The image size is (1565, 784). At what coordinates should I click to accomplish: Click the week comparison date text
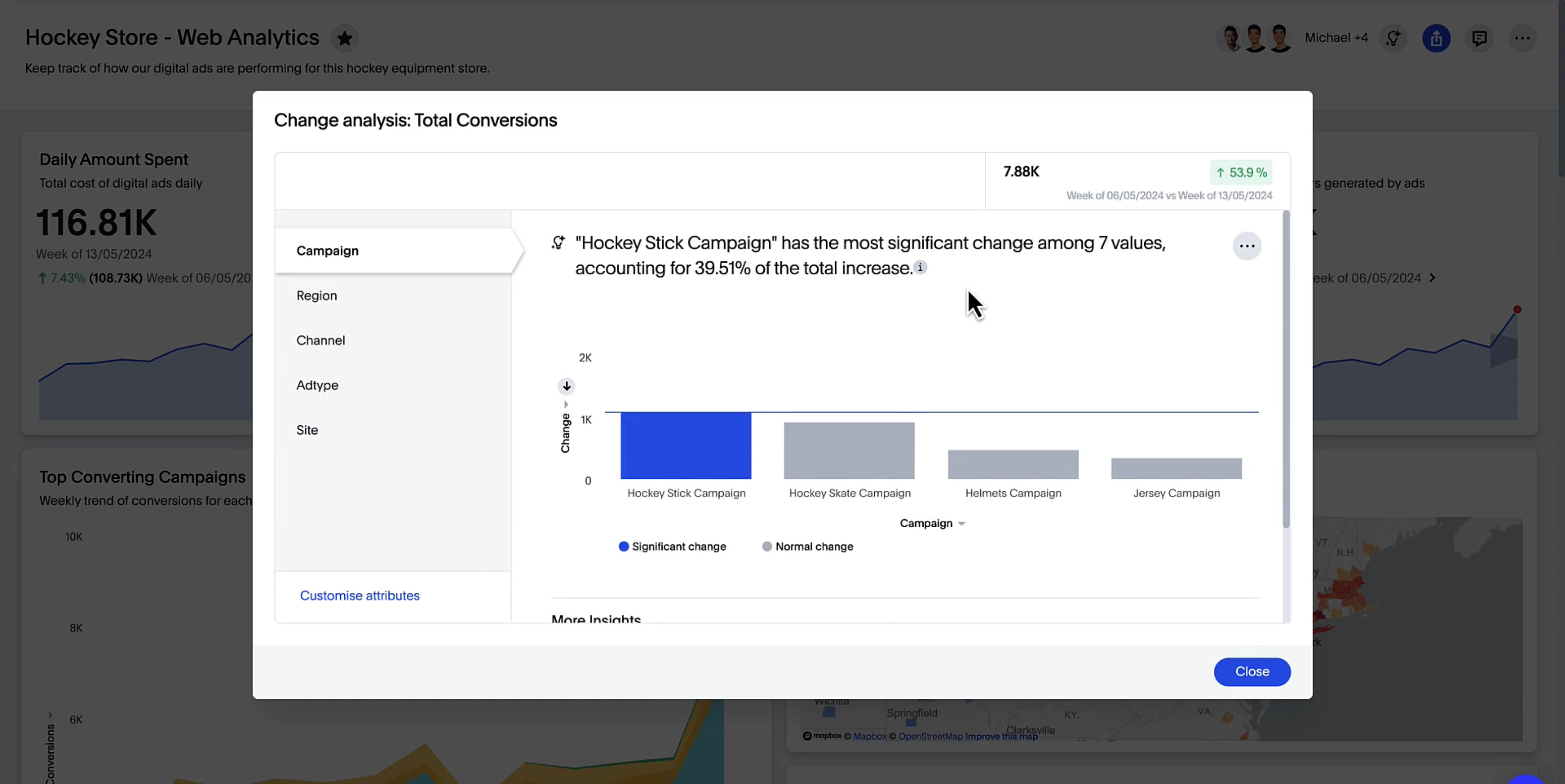click(1169, 196)
